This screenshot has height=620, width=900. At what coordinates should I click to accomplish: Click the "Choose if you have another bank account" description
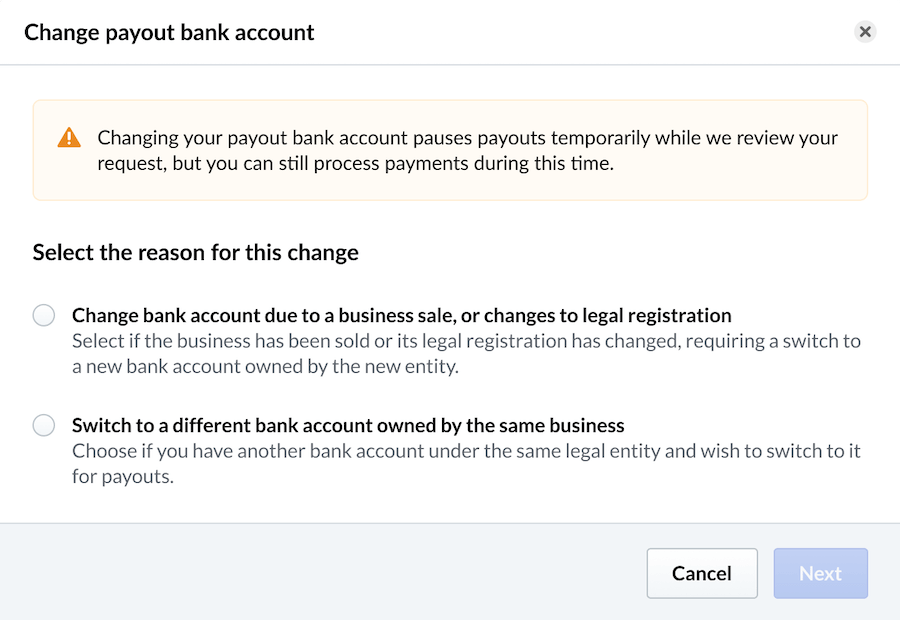pos(466,451)
